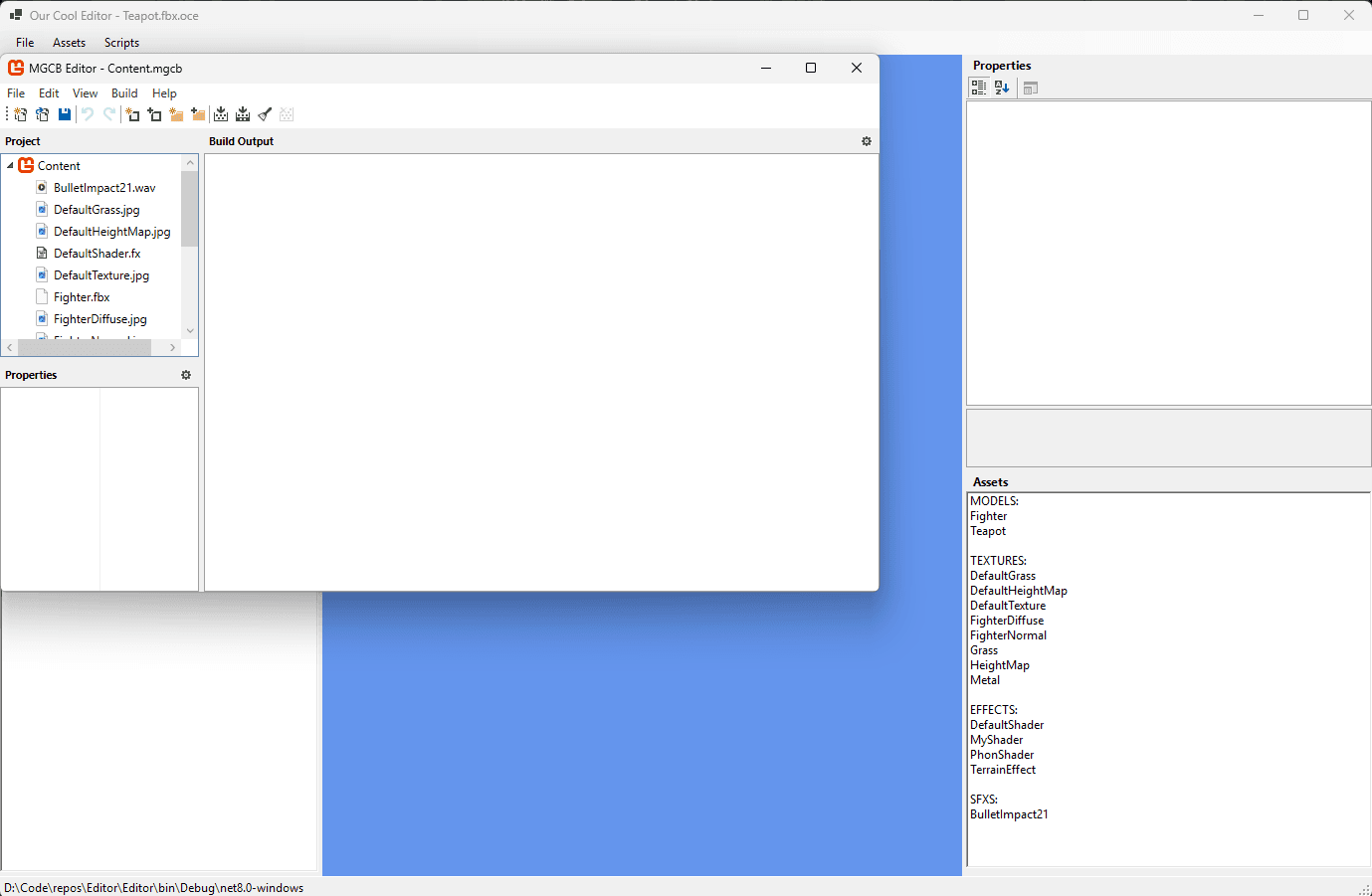
Task: Open the Build menu in MGCB Editor
Action: pos(124,93)
